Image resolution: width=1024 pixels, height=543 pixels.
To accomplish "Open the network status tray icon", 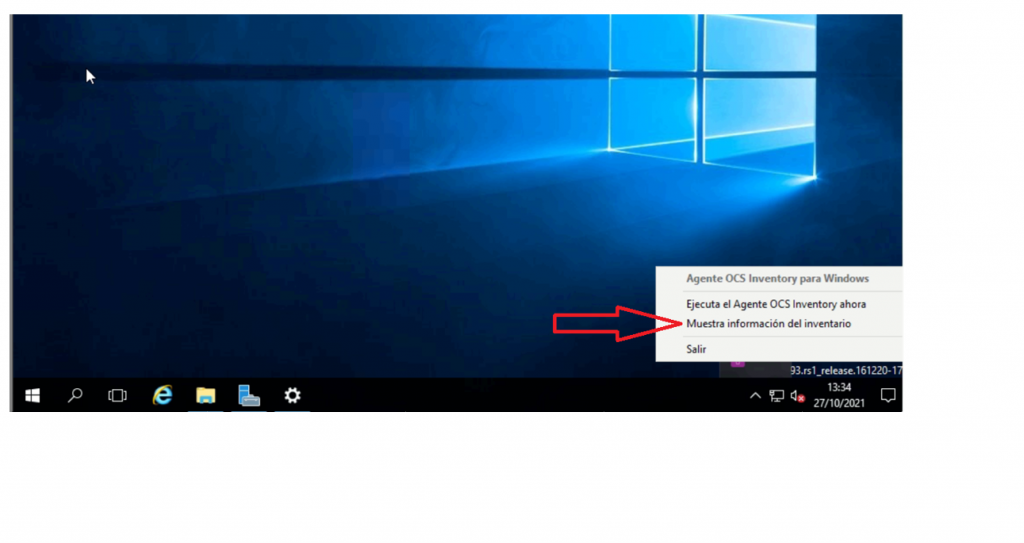I will (x=776, y=395).
